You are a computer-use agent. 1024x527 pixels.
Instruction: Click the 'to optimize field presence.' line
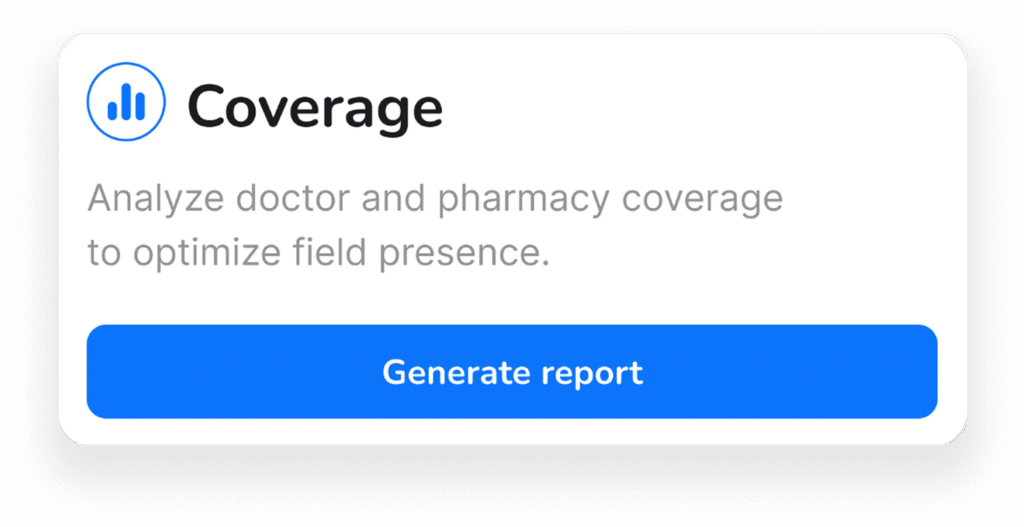318,253
